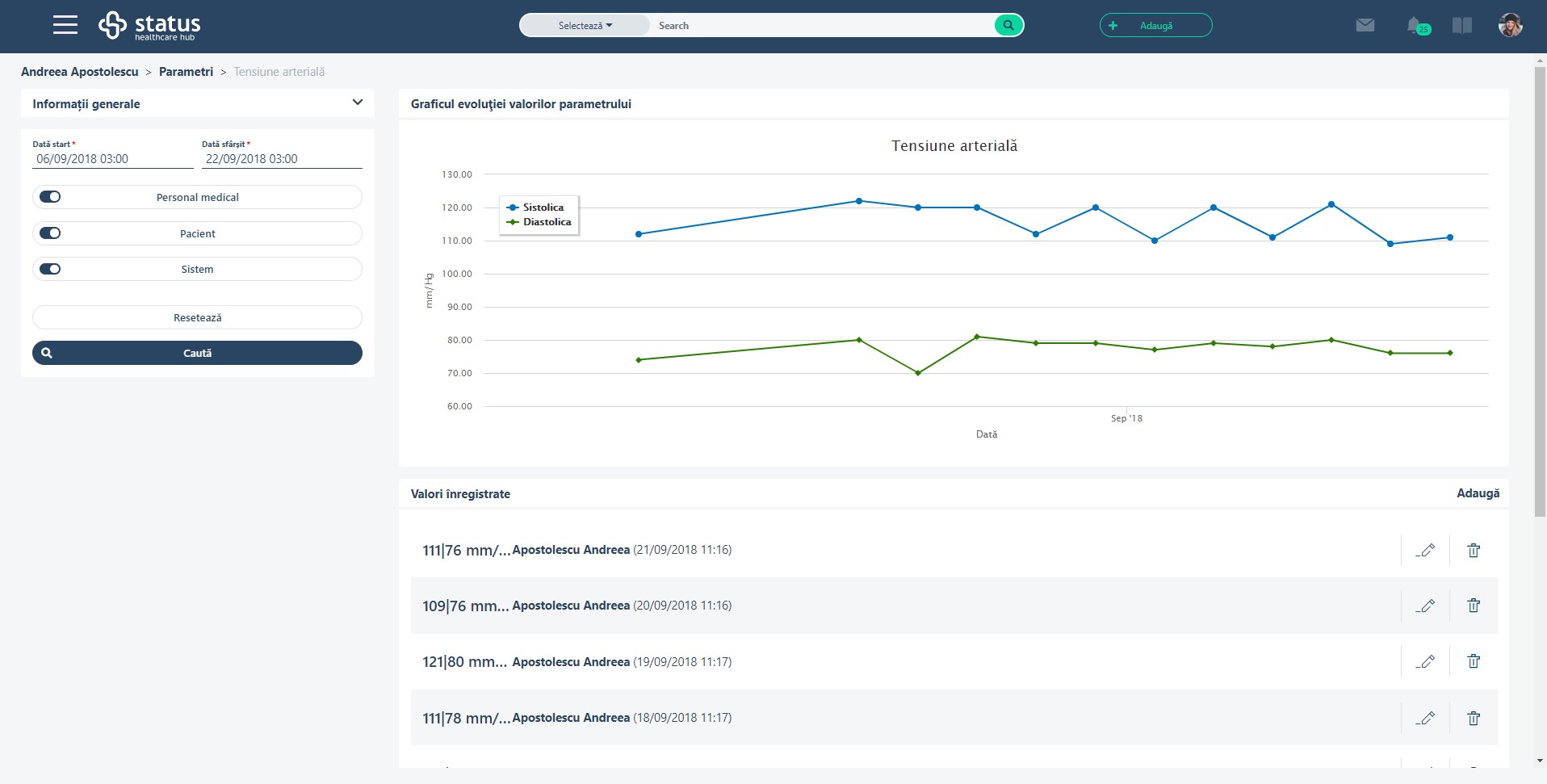
Task: Click the Dată start date field
Action: point(112,159)
